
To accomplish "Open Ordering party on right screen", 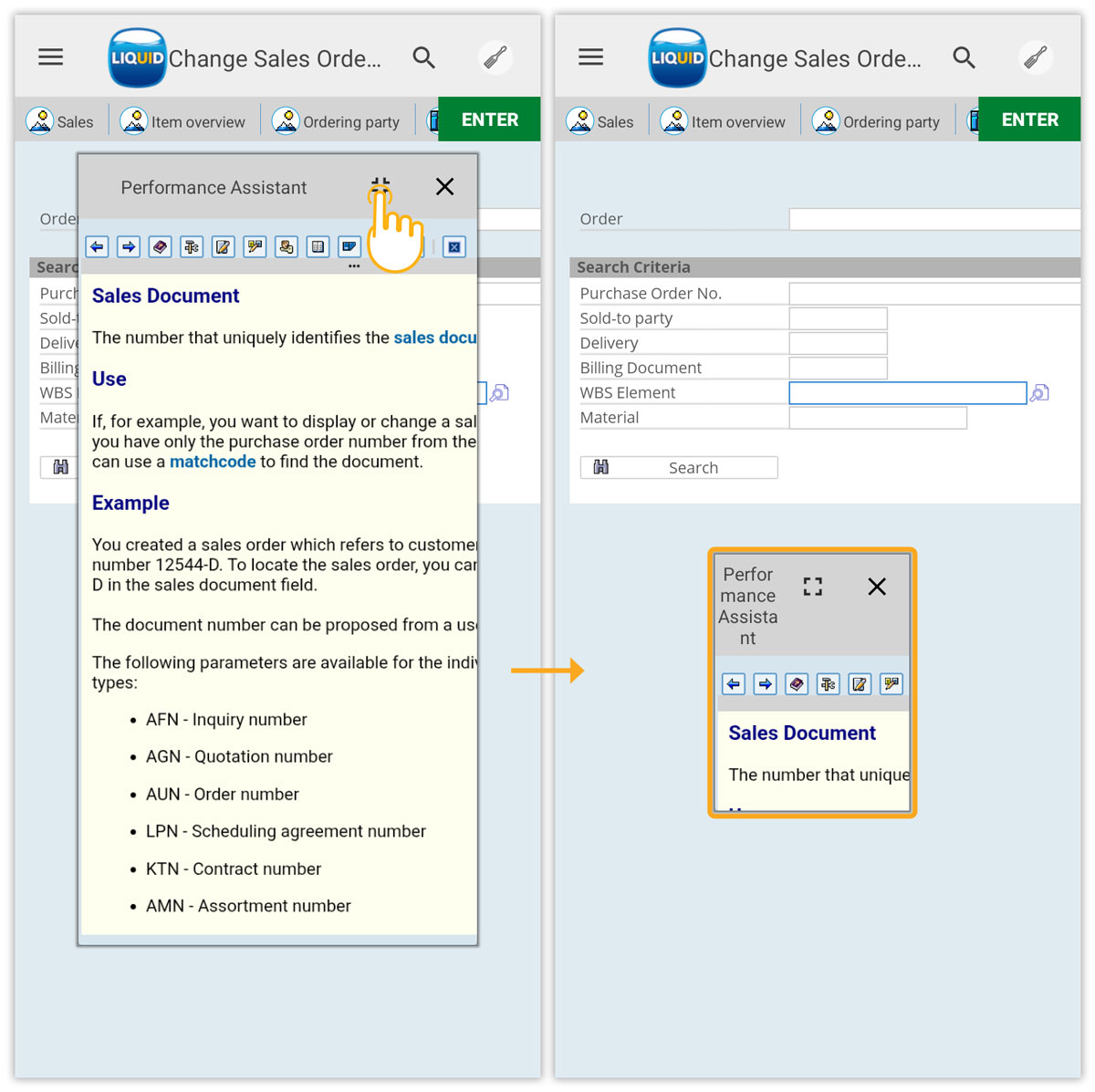I will pos(876,120).
